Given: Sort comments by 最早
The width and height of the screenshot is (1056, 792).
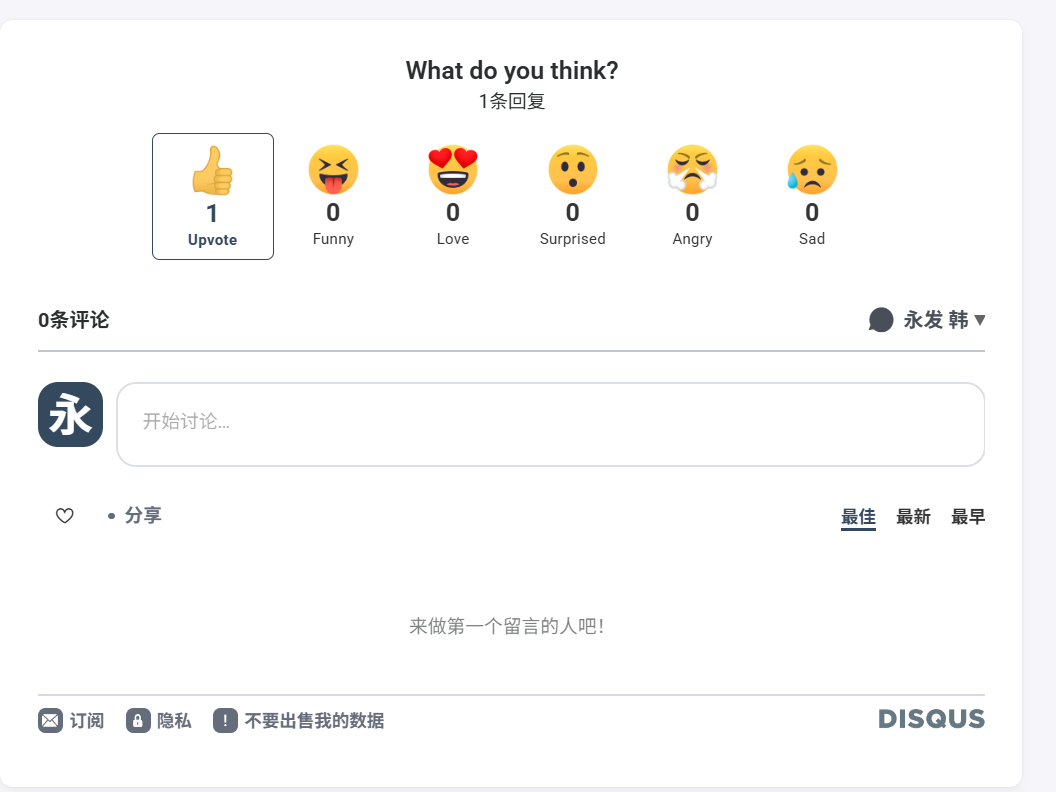Looking at the screenshot, I should tap(968, 517).
